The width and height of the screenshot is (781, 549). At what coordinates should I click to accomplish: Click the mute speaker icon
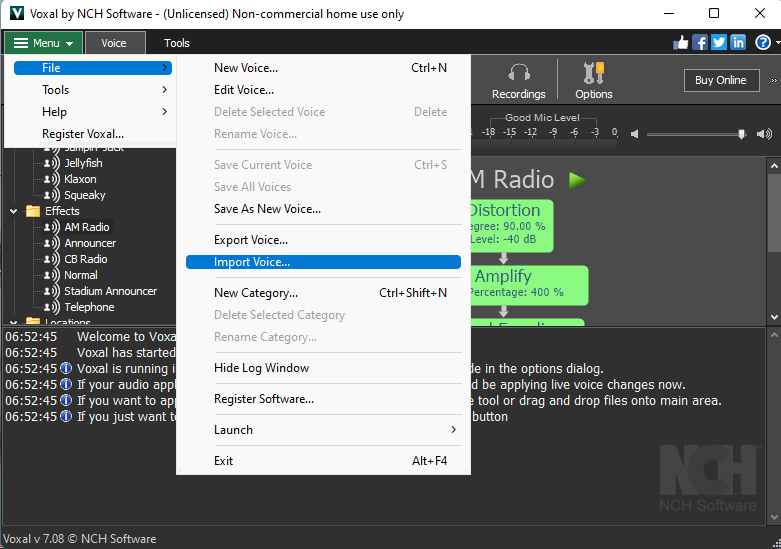635,134
